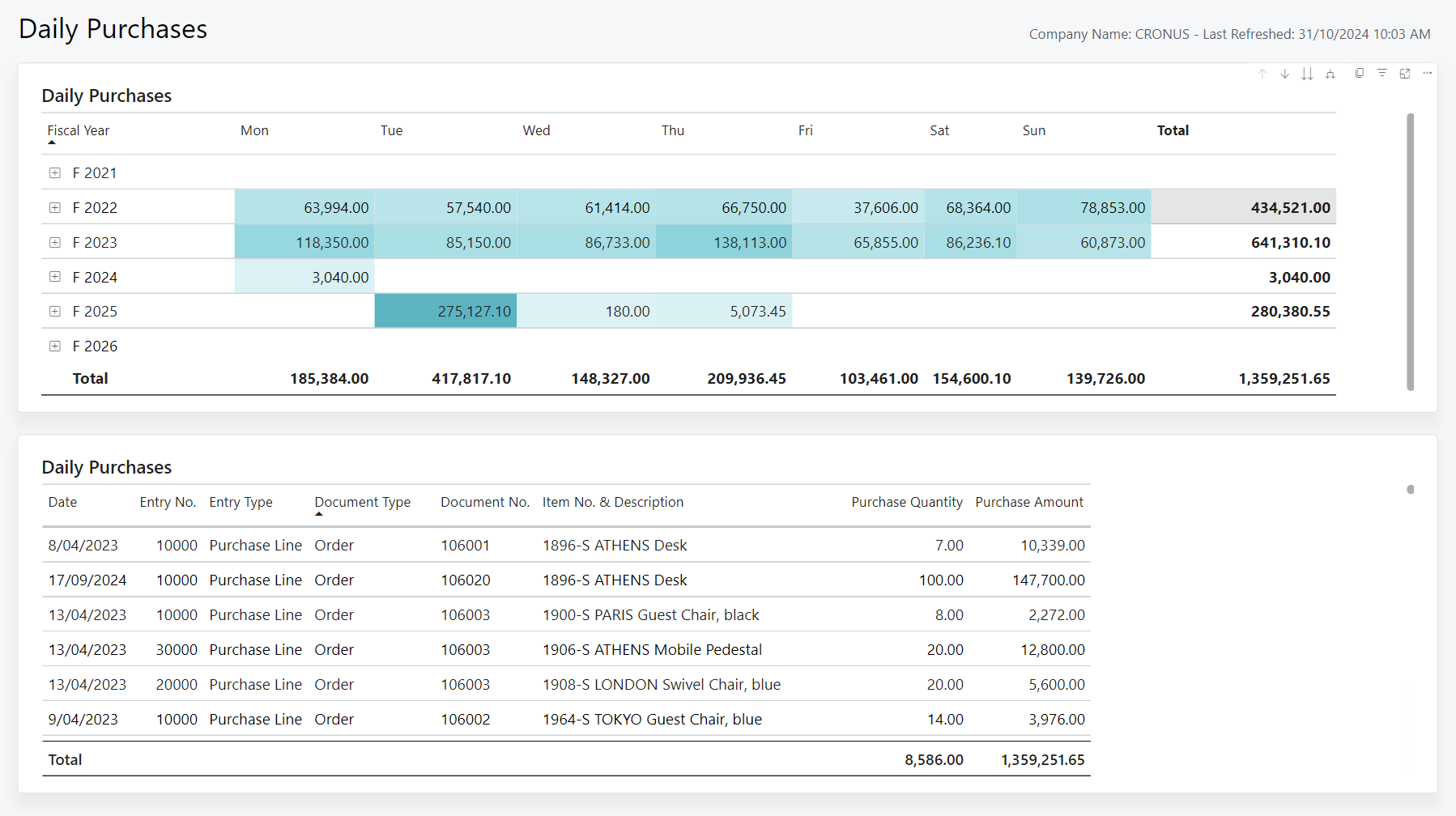Select 1900-S PARIS Guest Chair, black item
Image resolution: width=1456 pixels, height=816 pixels.
click(651, 614)
